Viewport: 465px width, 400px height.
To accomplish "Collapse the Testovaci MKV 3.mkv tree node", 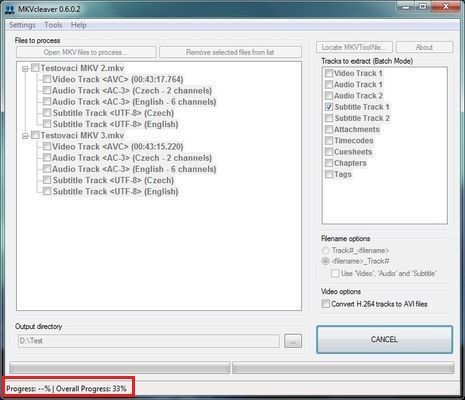I will point(25,136).
